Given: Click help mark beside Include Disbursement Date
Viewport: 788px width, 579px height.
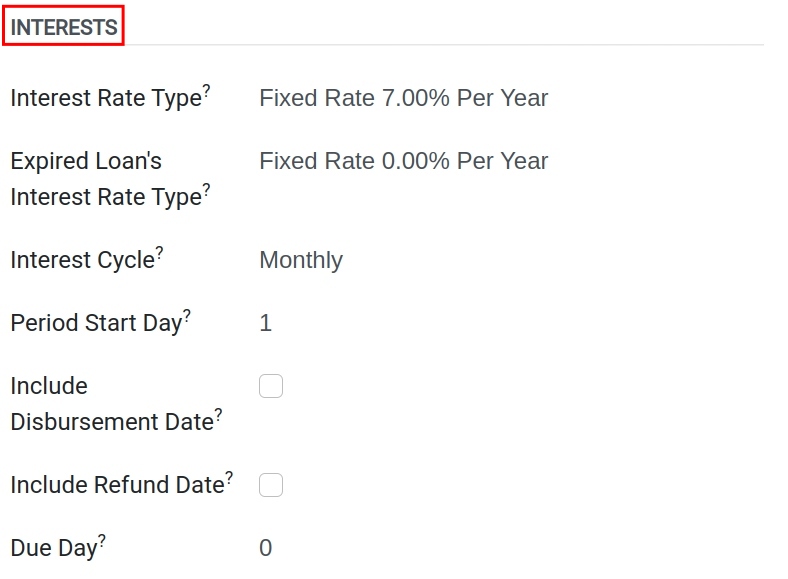Looking at the screenshot, I should coord(219,414).
